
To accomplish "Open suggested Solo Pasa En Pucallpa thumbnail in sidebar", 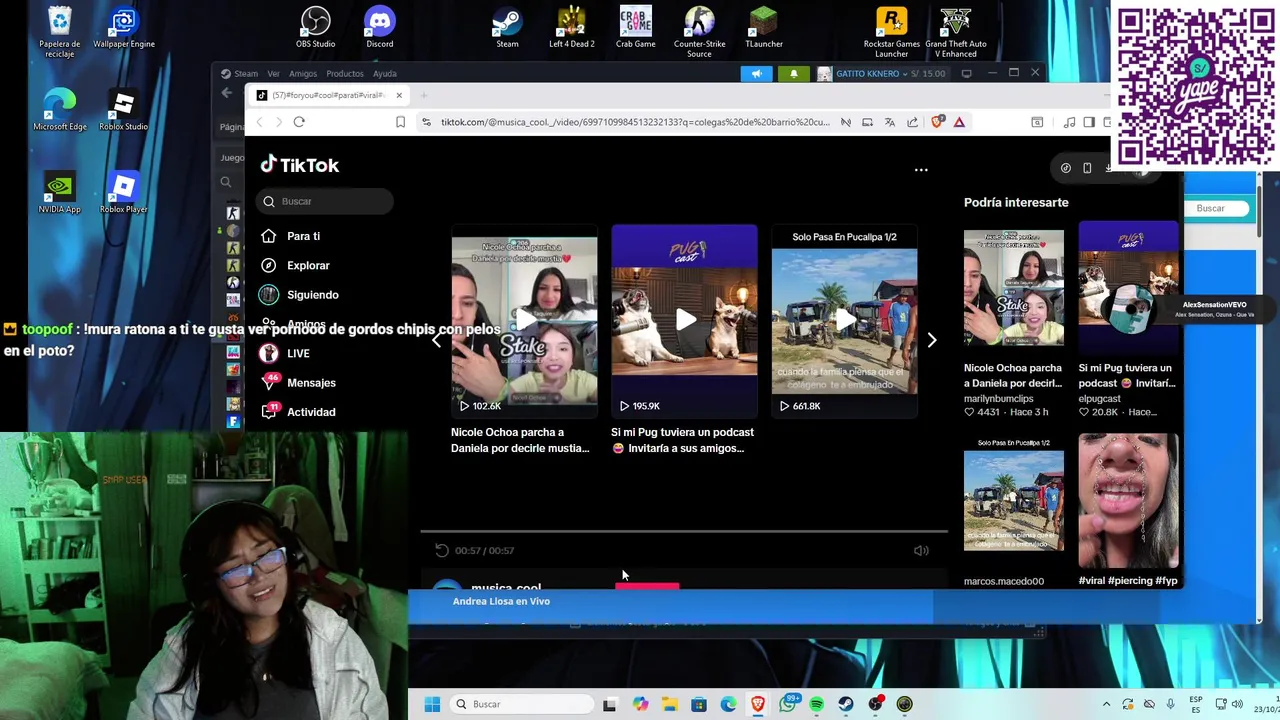I will (x=1014, y=500).
